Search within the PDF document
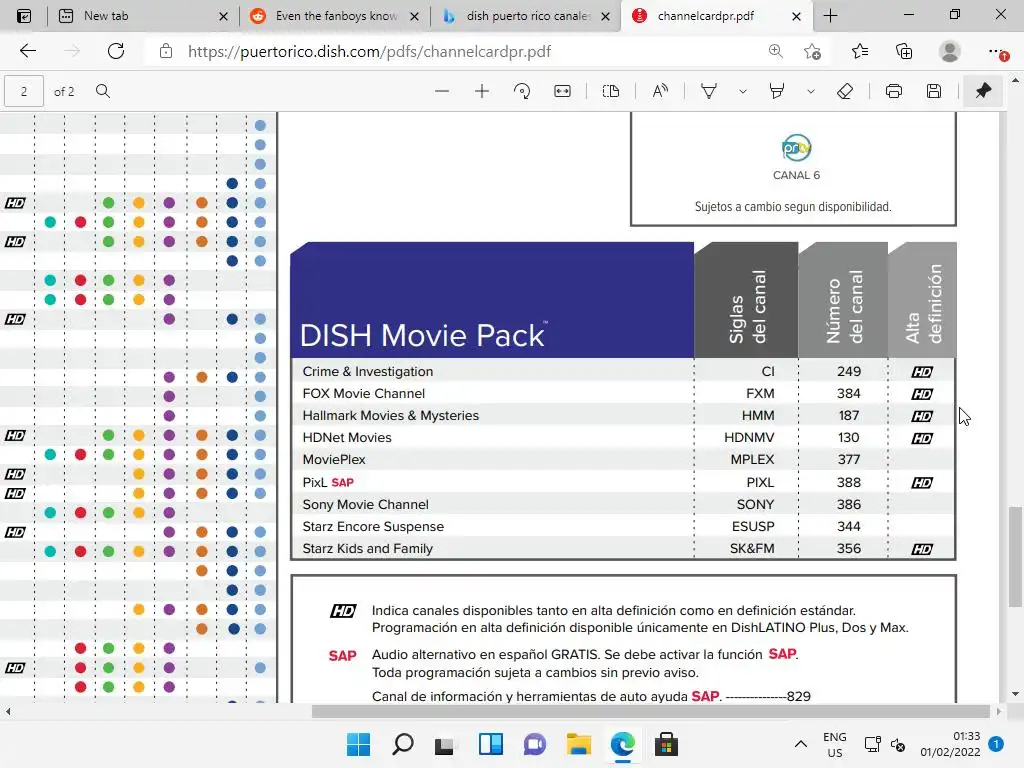This screenshot has height=768, width=1024. click(103, 91)
